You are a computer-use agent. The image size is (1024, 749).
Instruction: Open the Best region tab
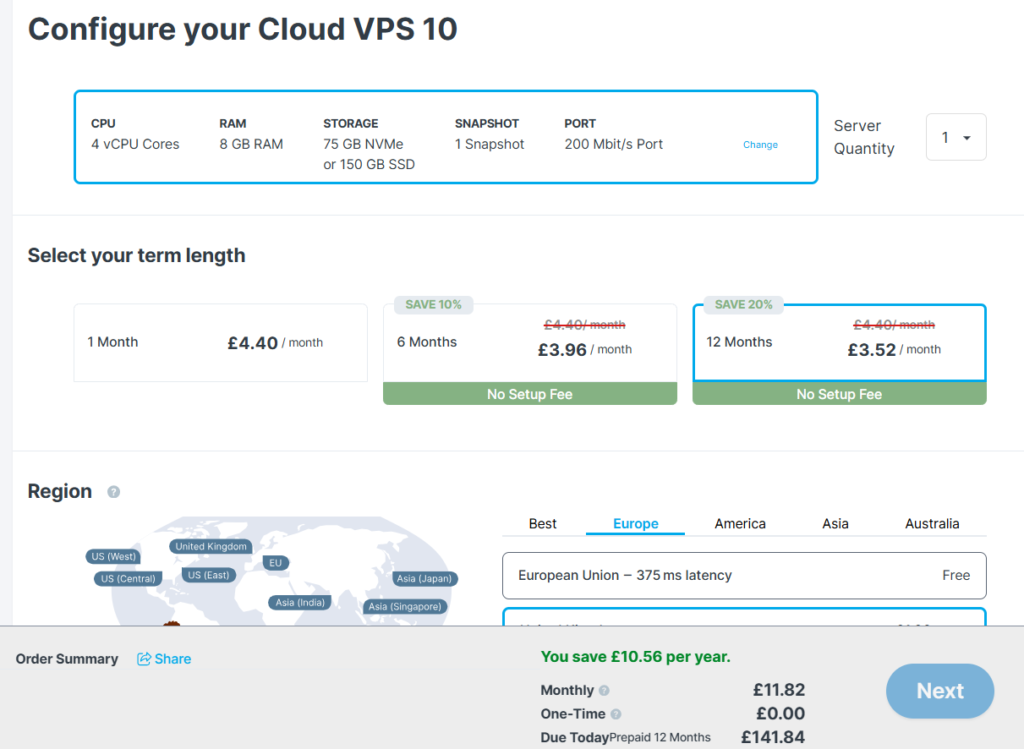(543, 524)
